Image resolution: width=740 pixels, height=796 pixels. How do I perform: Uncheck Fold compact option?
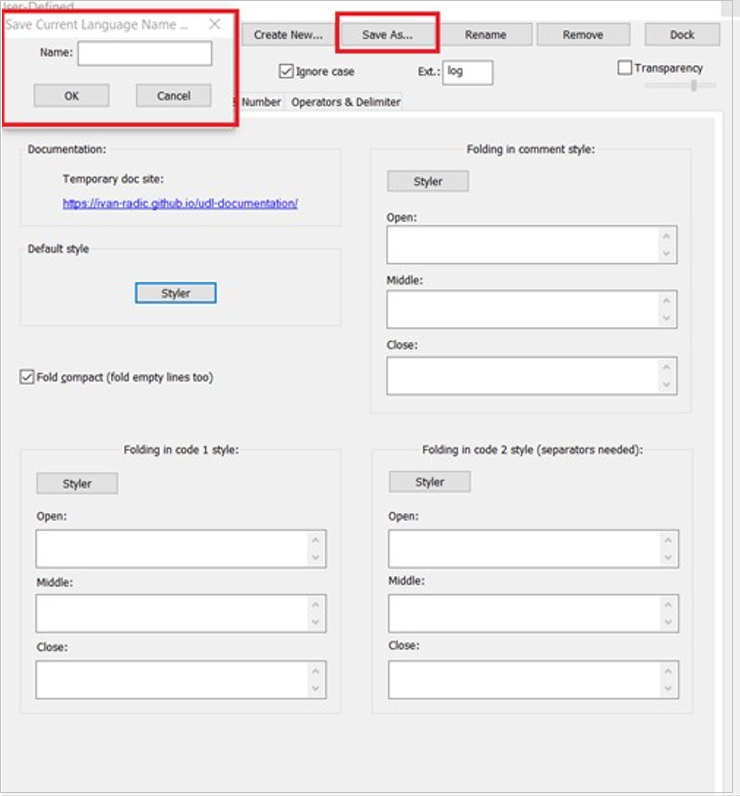pos(27,377)
